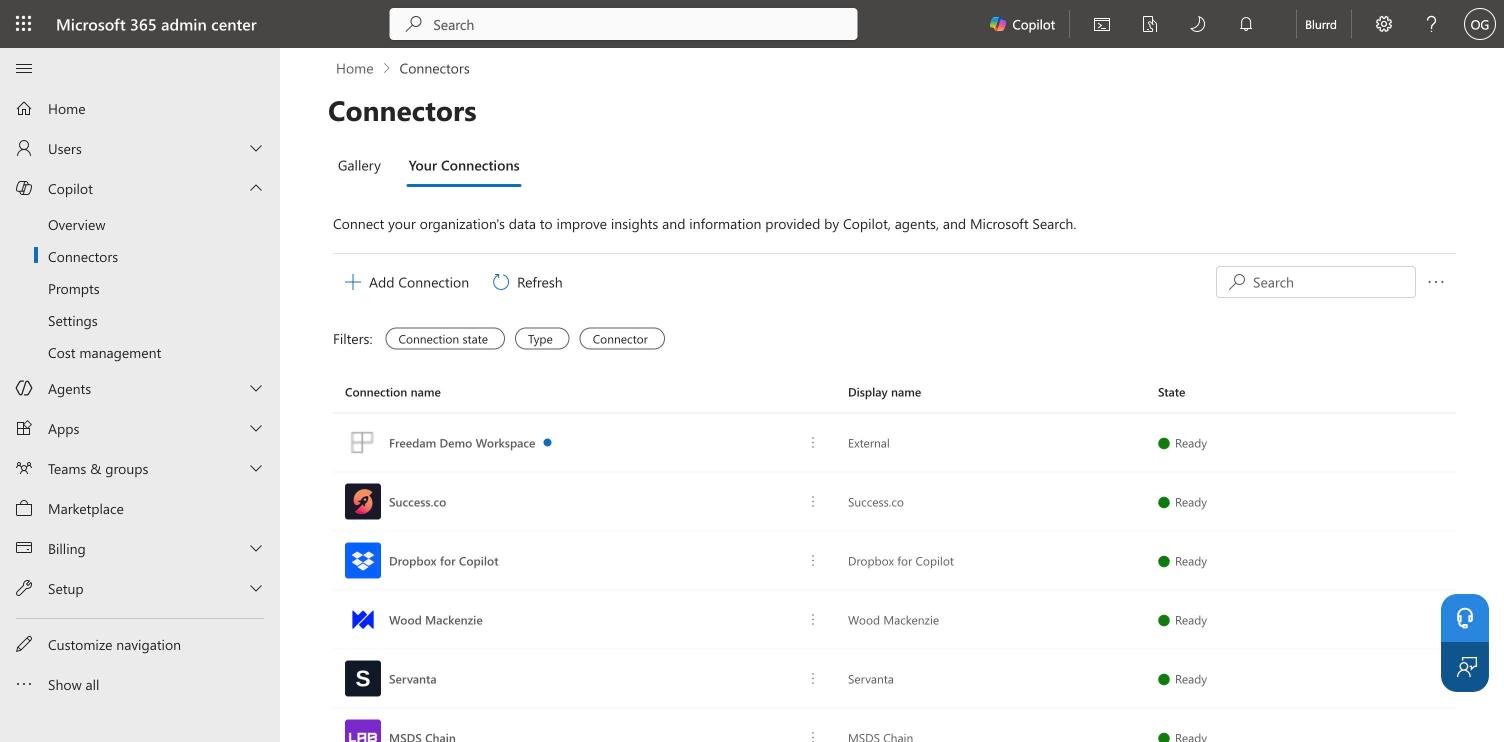Click the Home icon in sidebar
Image resolution: width=1504 pixels, height=742 pixels.
coord(24,108)
